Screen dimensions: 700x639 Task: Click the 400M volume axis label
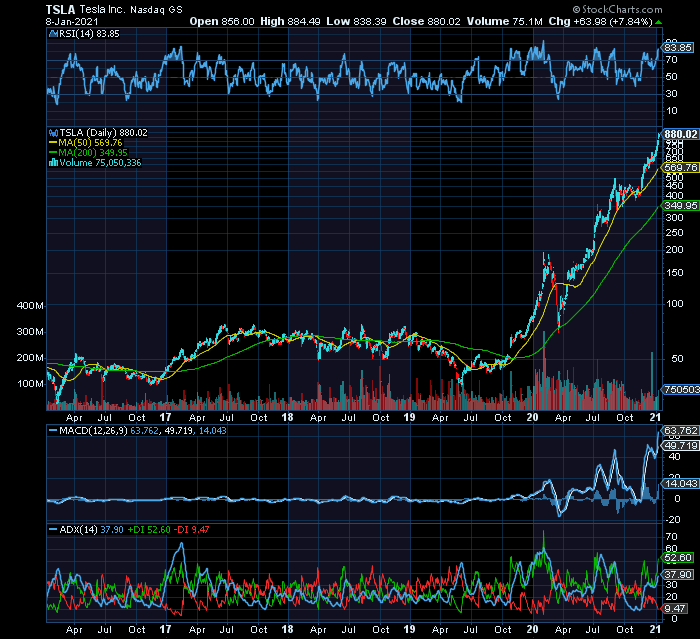[x=30, y=306]
